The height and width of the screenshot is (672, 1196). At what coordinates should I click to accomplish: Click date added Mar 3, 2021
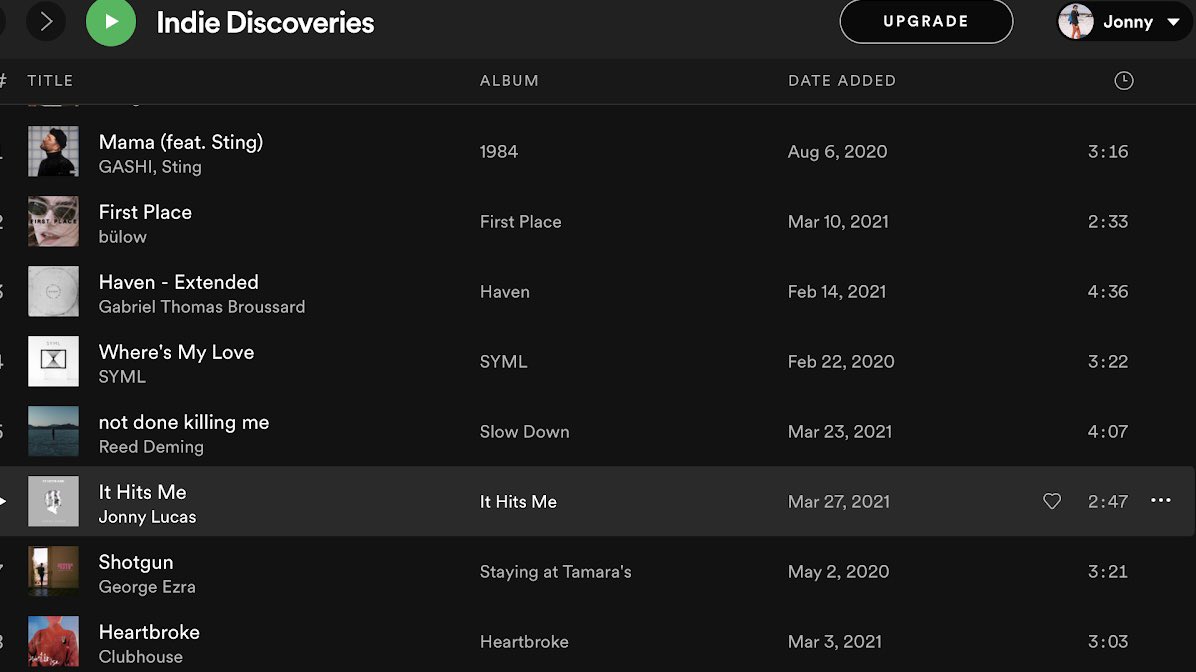point(834,642)
